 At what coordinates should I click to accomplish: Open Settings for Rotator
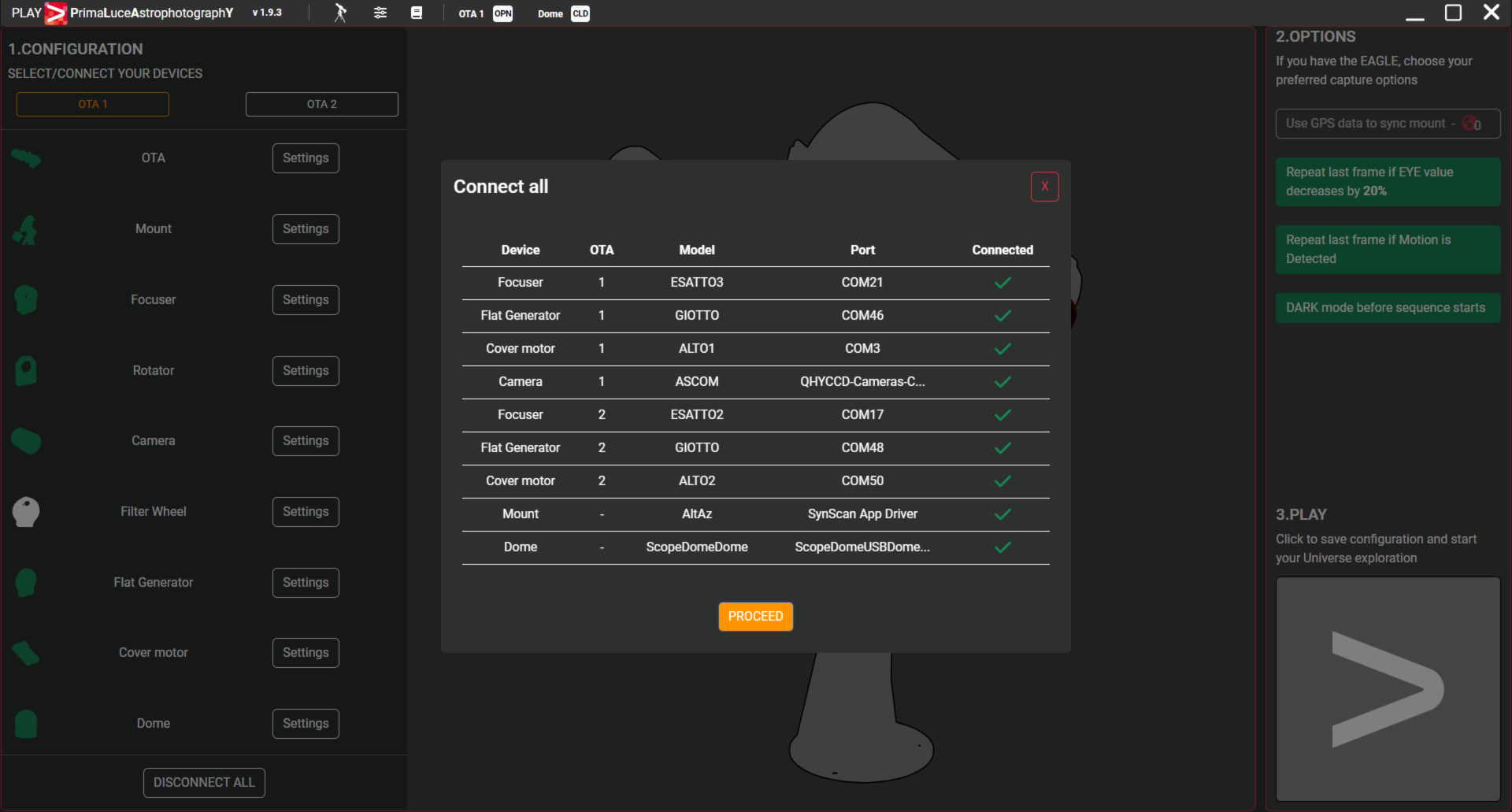point(306,371)
